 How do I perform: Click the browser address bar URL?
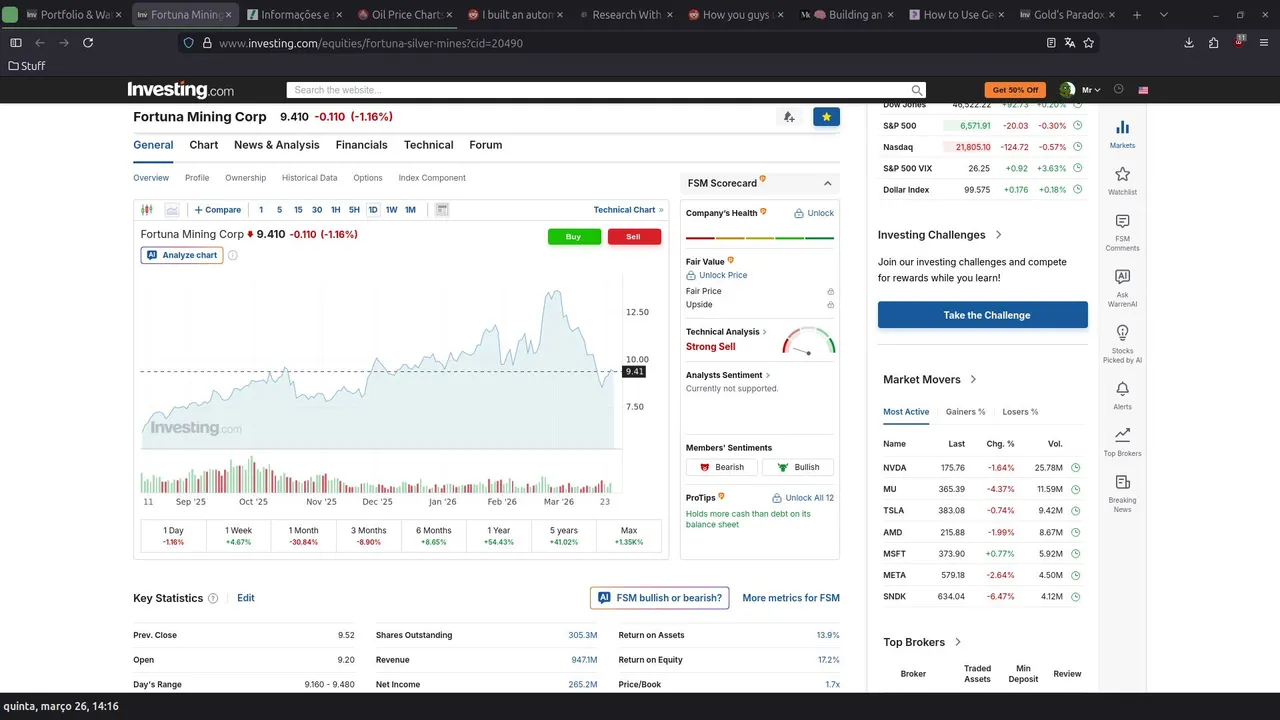coord(371,43)
